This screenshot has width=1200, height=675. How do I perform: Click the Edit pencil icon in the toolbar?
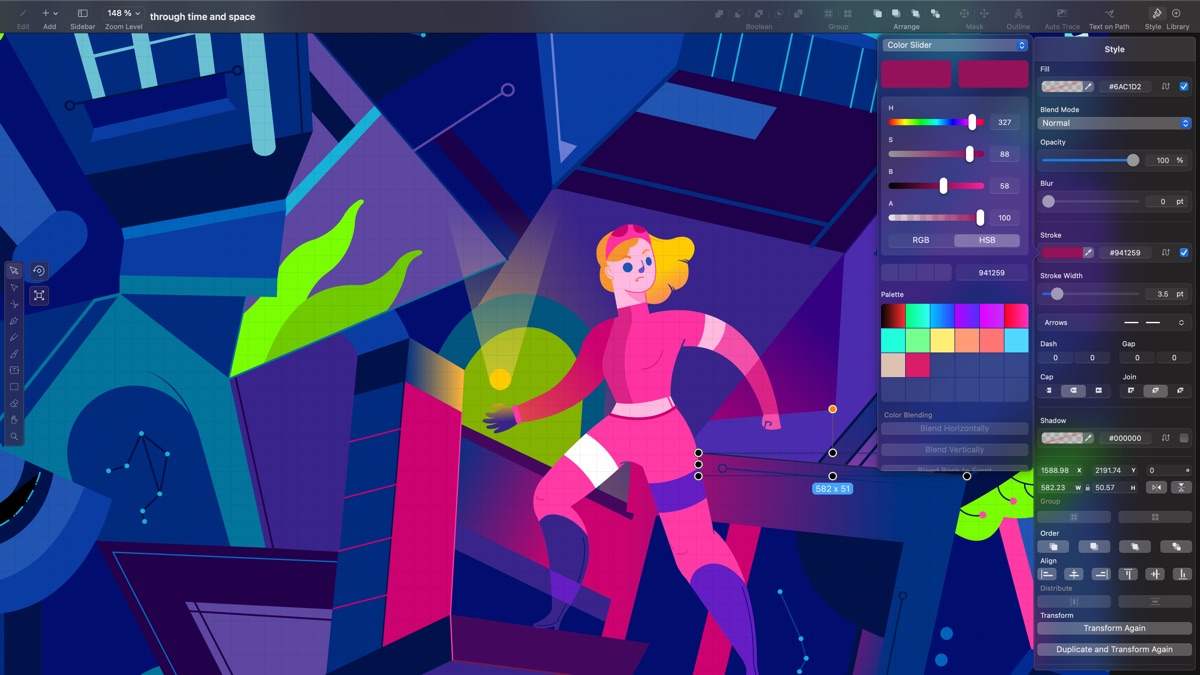[x=23, y=14]
